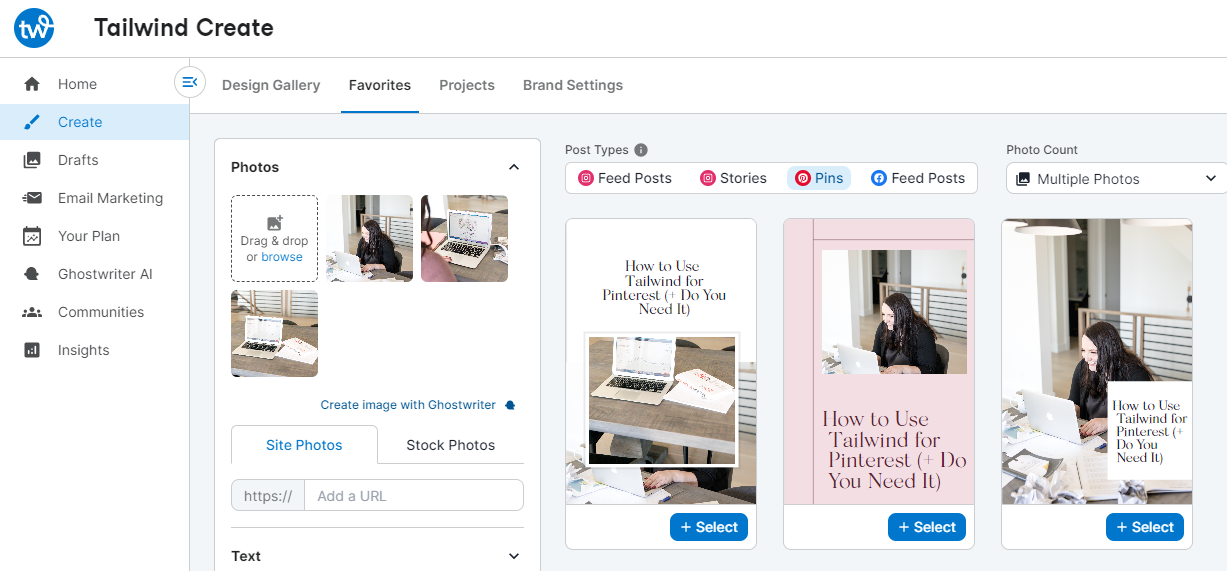Collapse the sidebar with the toggle icon
This screenshot has width=1227, height=571.
coord(190,82)
